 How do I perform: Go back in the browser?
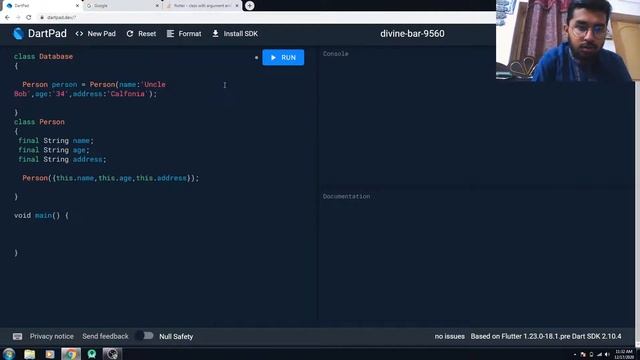tap(7, 18)
